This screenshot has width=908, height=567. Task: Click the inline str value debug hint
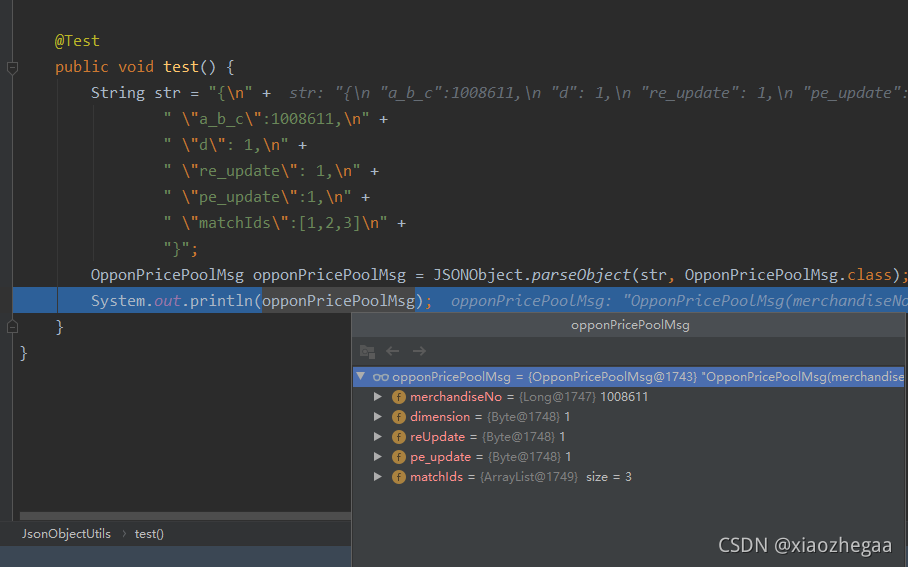click(x=598, y=93)
